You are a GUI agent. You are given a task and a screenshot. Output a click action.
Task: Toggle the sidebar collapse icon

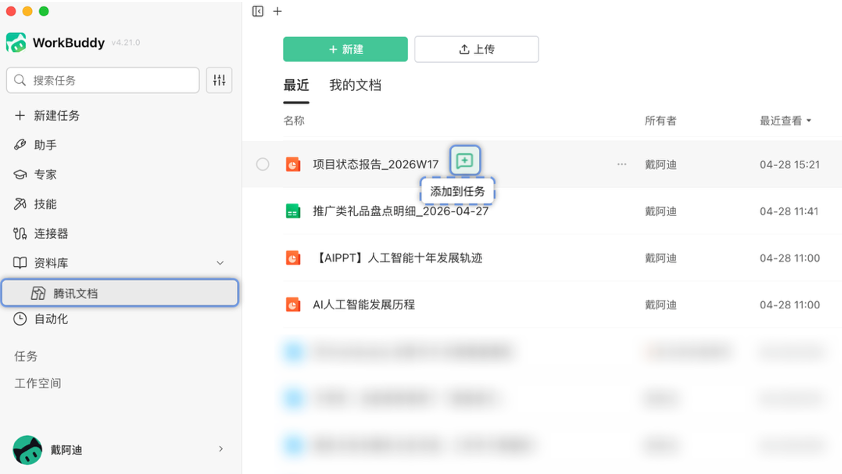(258, 11)
